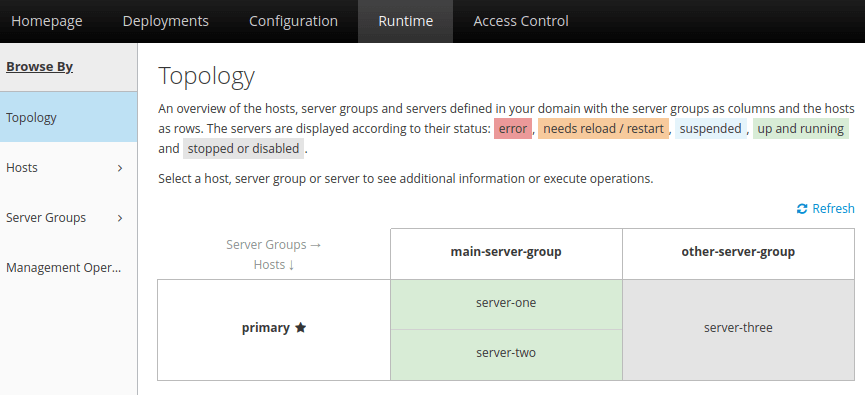Click the refresh arrows icon
Viewport: 865px width, 395px height.
pyautogui.click(x=802, y=209)
